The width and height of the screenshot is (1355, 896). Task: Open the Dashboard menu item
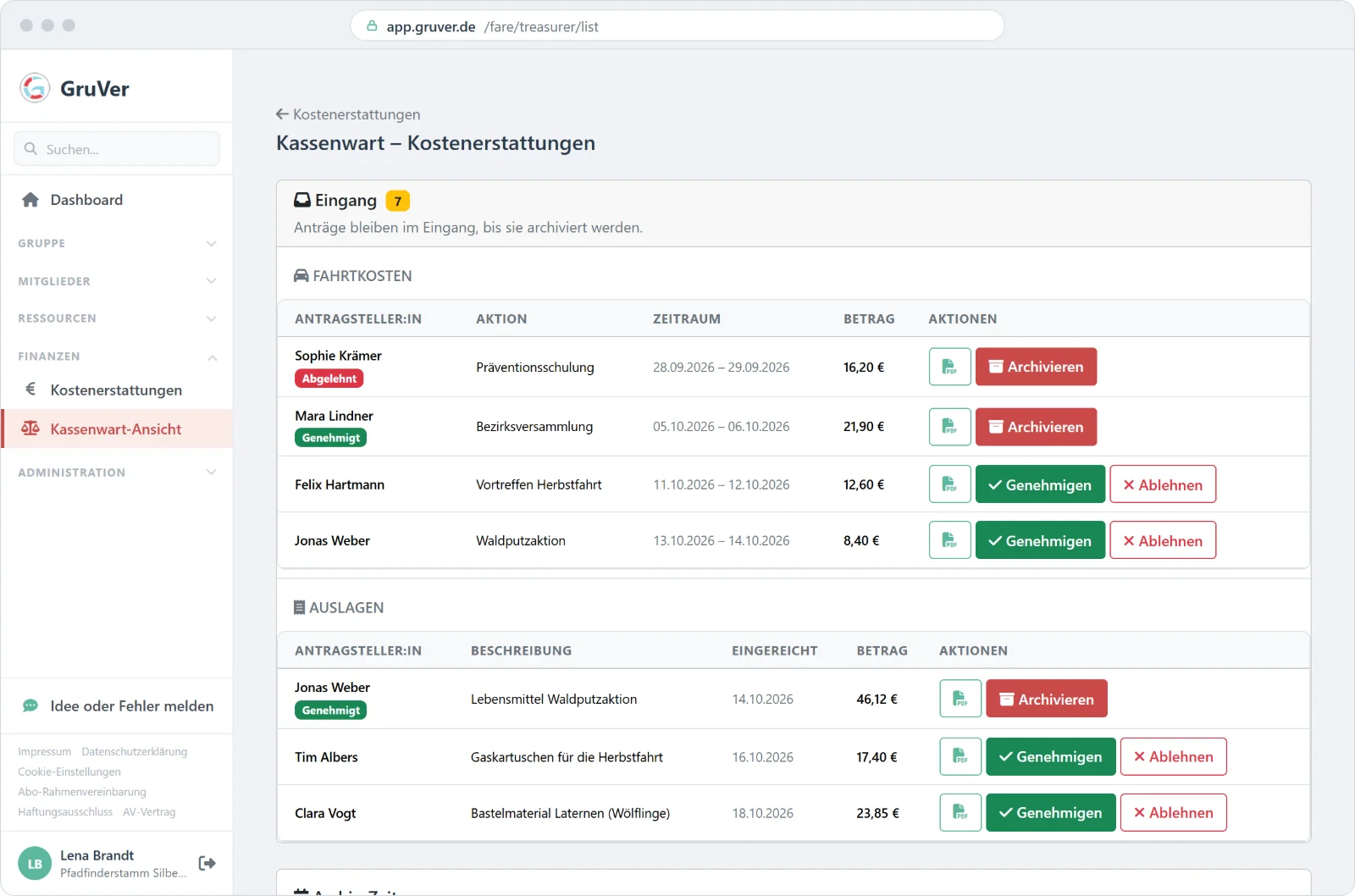tap(117, 200)
